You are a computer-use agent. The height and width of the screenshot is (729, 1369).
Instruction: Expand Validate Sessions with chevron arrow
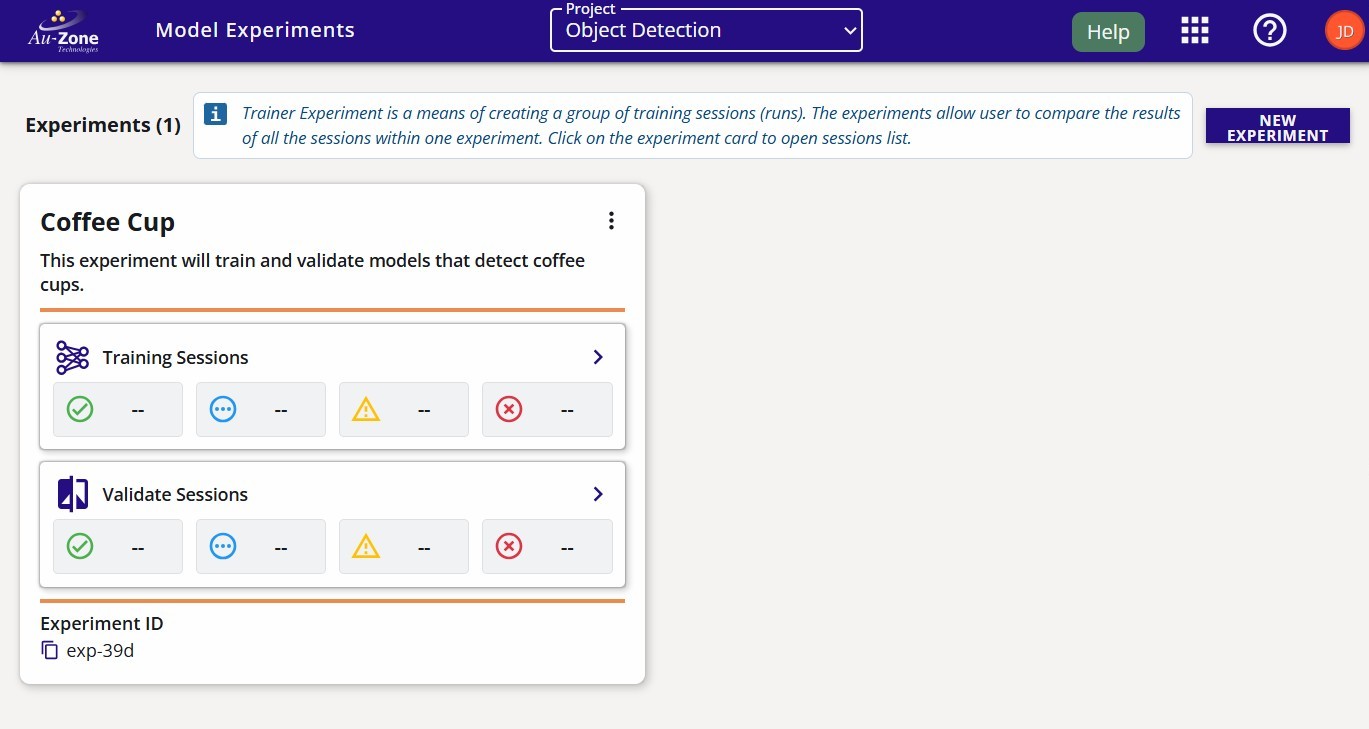coord(598,494)
